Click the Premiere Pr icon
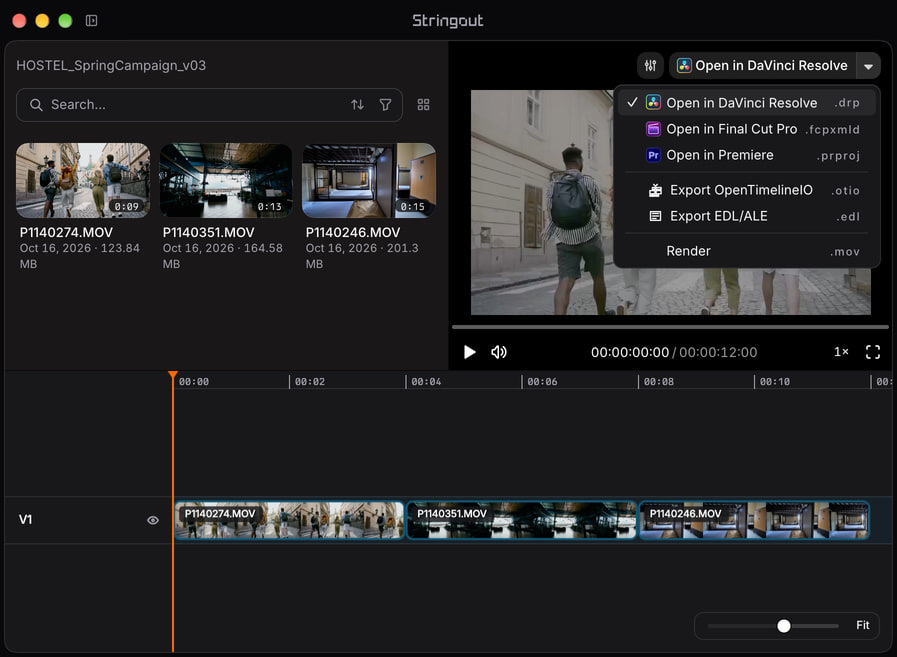This screenshot has height=657, width=897. pyautogui.click(x=653, y=155)
